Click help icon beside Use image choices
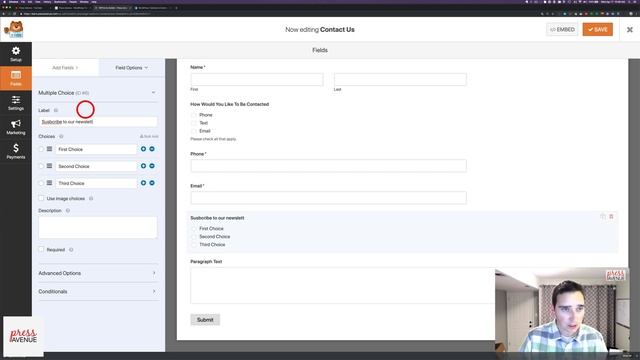Viewport: 640px width, 360px height. (91, 198)
